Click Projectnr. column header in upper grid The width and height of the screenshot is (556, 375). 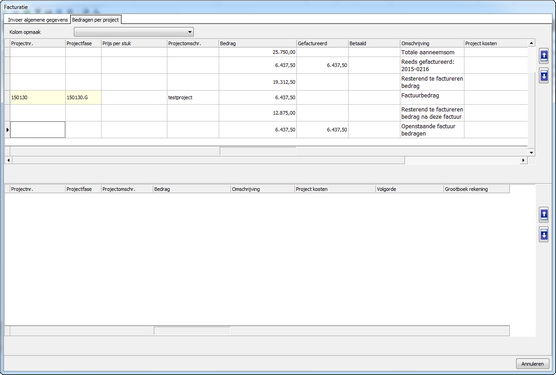pos(38,43)
